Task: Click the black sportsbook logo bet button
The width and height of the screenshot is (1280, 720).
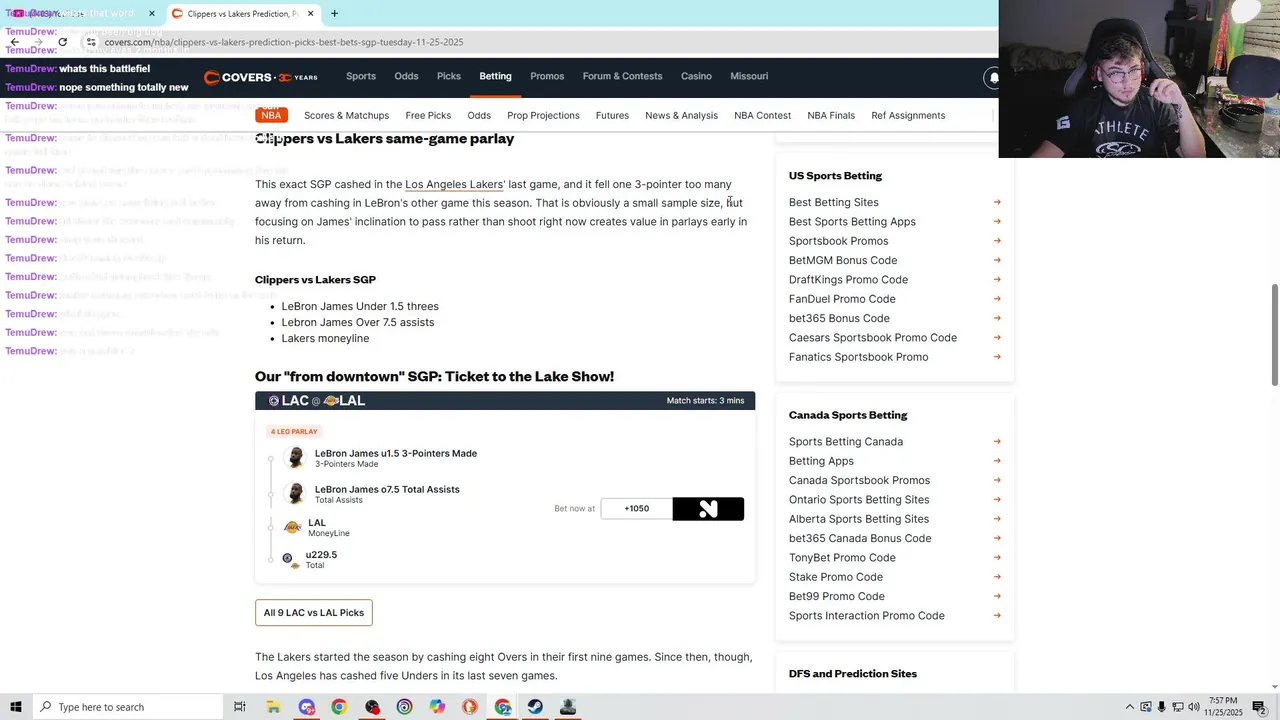Action: (x=708, y=509)
